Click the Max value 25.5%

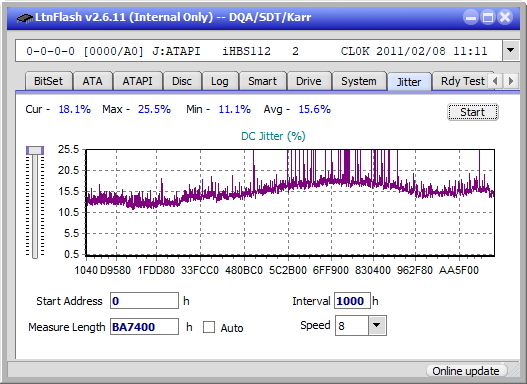click(154, 109)
